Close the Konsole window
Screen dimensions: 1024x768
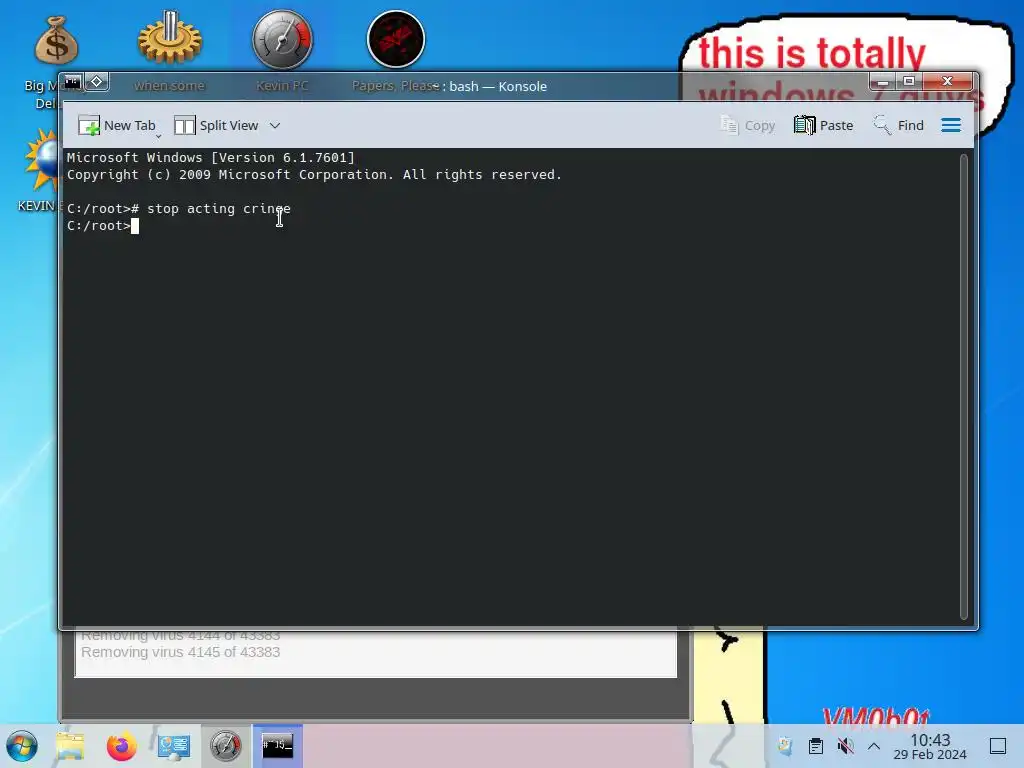[948, 82]
